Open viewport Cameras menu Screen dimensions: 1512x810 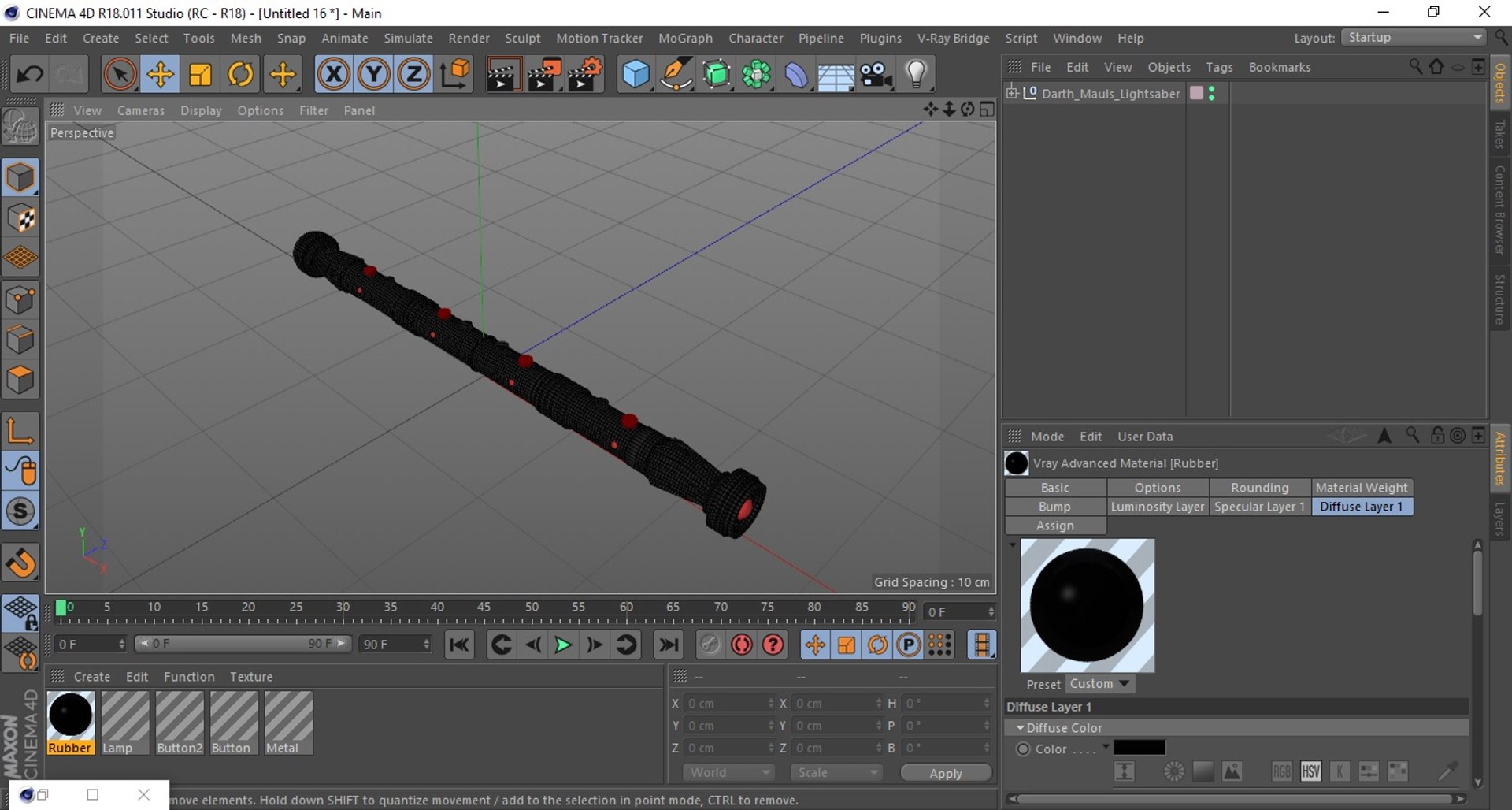click(x=141, y=110)
